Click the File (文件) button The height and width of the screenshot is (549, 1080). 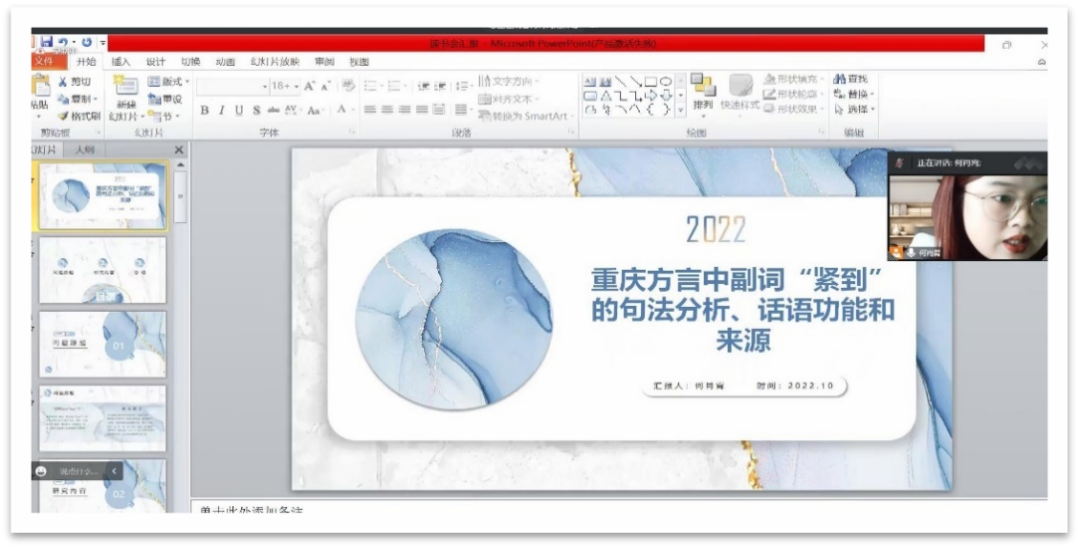pyautogui.click(x=43, y=61)
